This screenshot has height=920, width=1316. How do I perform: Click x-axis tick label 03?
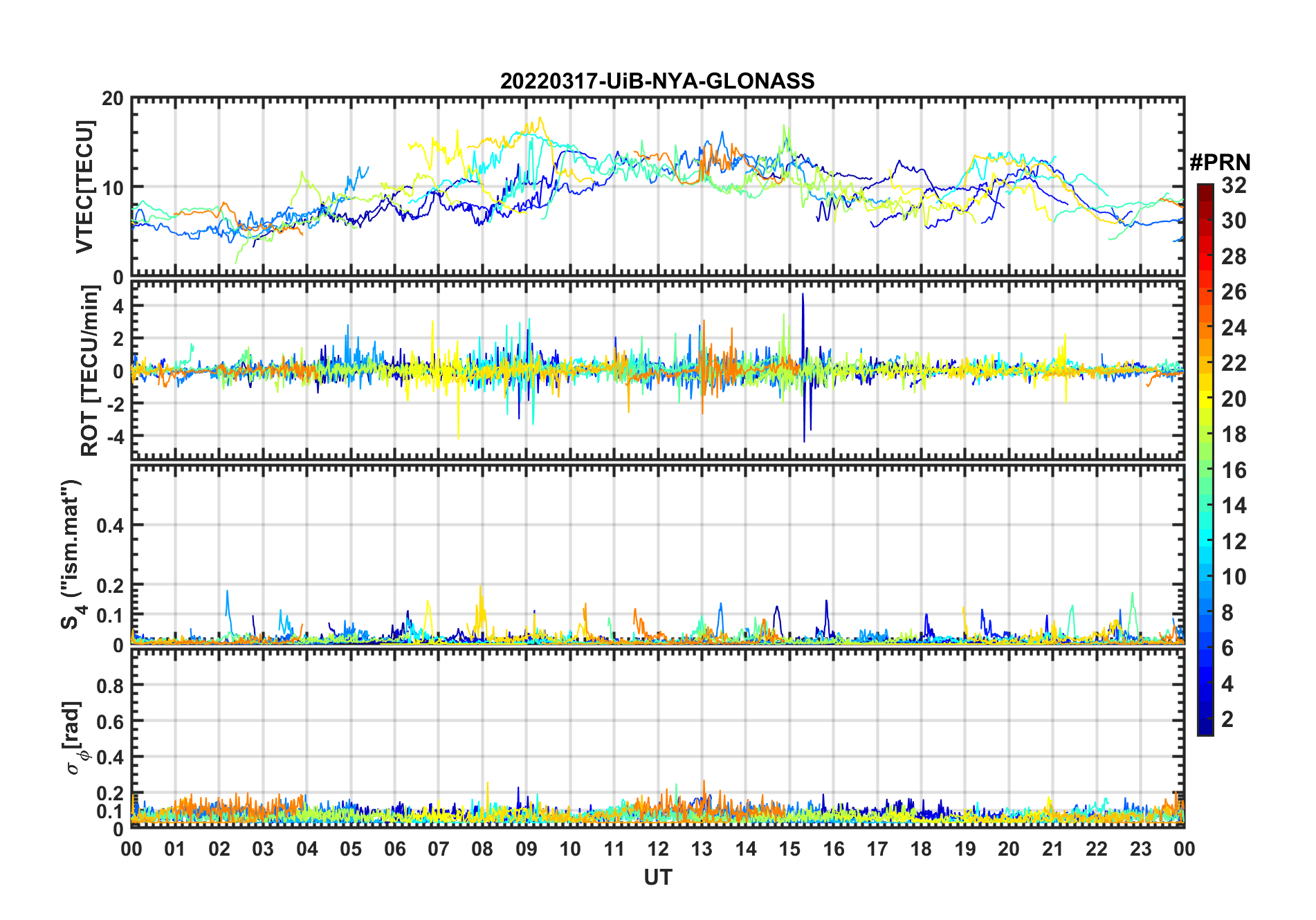263,849
